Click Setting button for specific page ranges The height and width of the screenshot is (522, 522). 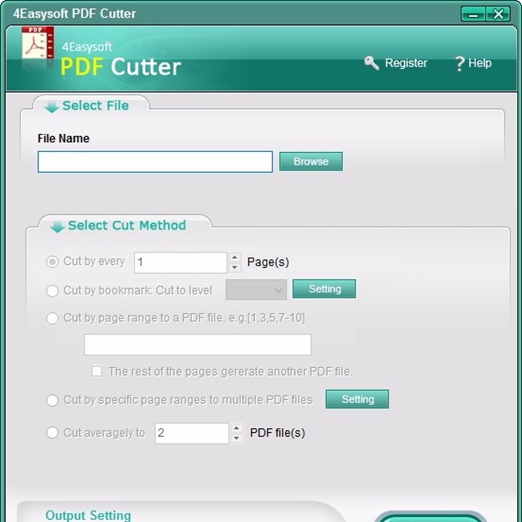coord(357,399)
